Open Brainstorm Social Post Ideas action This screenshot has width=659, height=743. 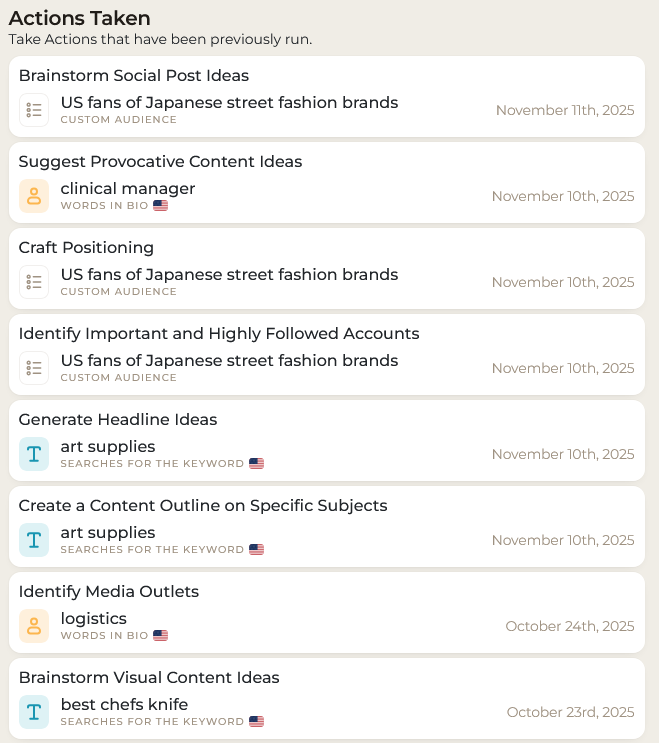click(x=134, y=76)
